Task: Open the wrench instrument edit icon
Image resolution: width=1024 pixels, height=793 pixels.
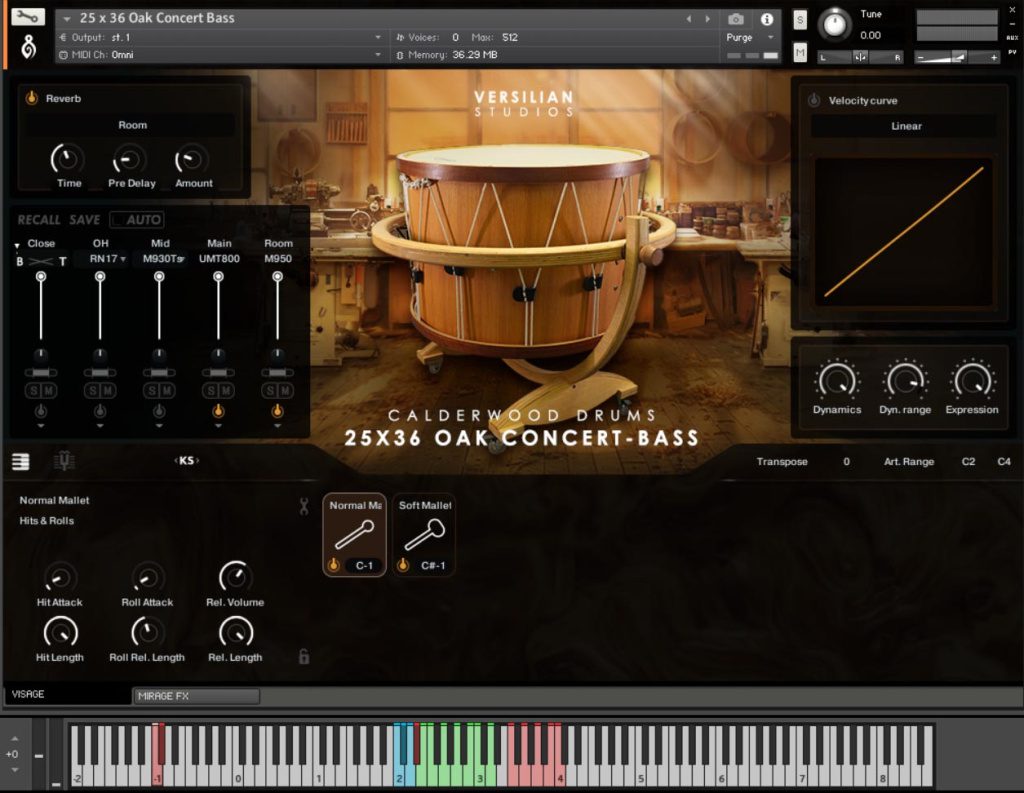Action: pyautogui.click(x=28, y=17)
